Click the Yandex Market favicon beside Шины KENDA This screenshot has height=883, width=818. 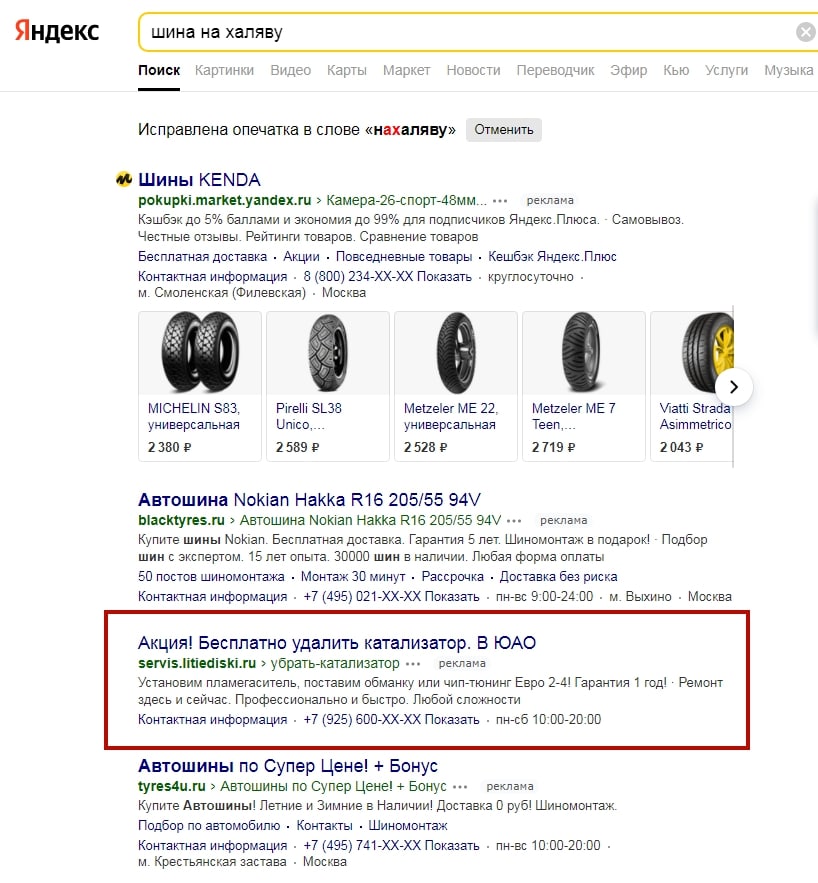(123, 179)
